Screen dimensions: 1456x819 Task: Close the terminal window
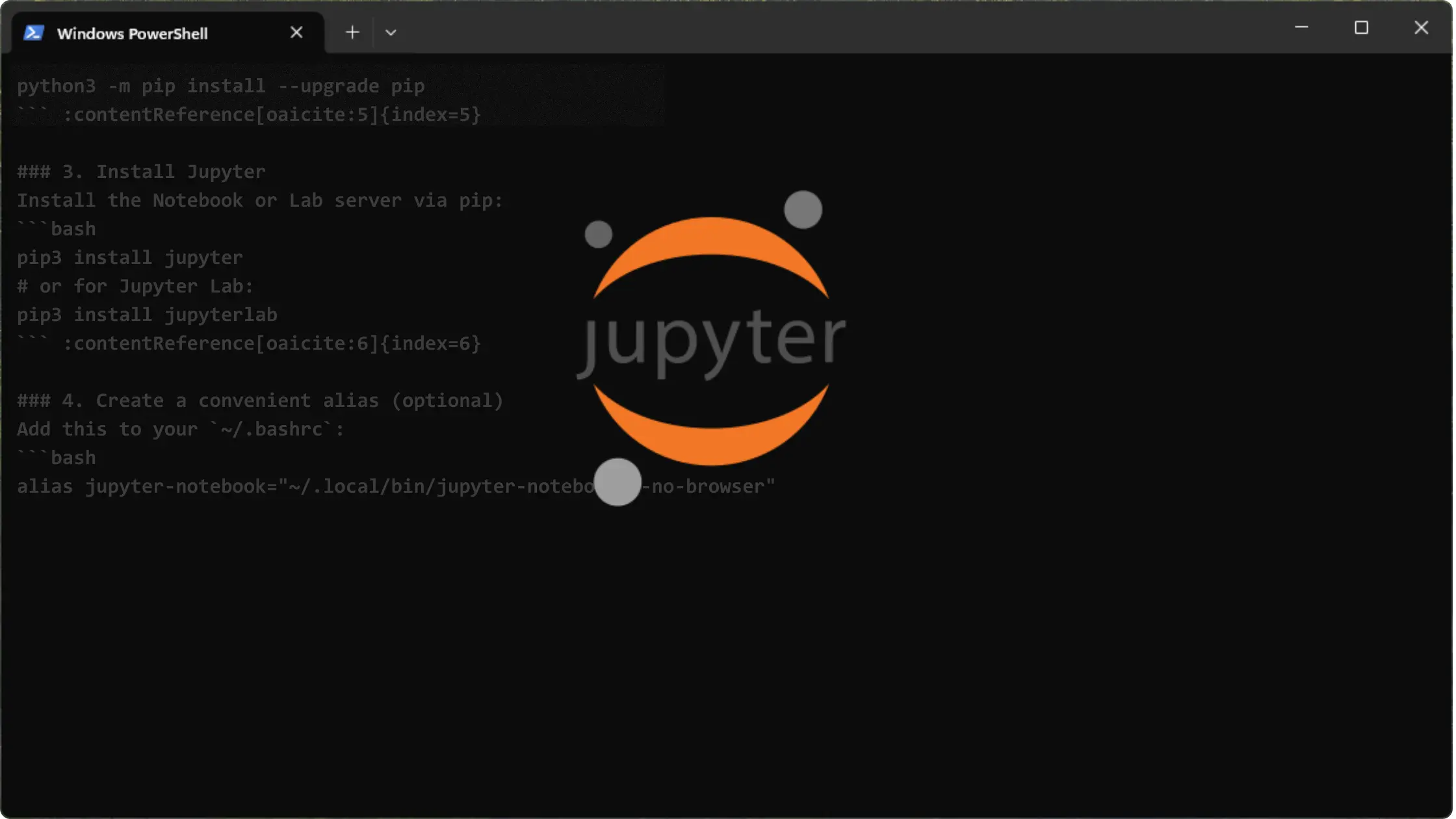pos(1421,27)
